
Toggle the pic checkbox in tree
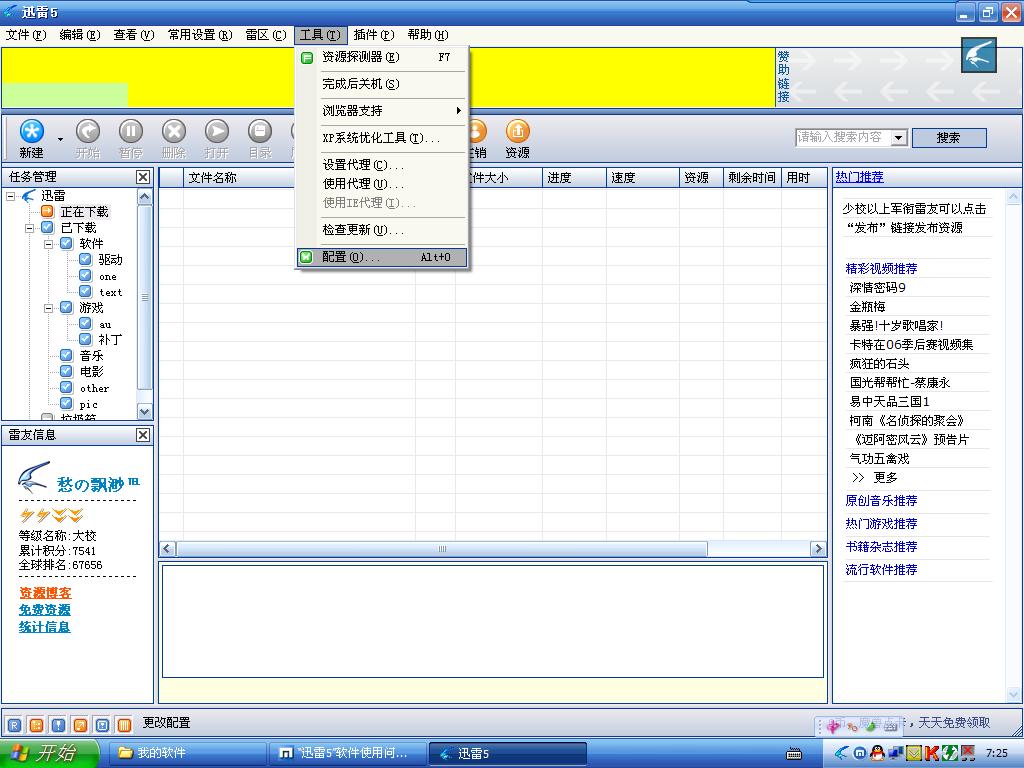point(66,403)
